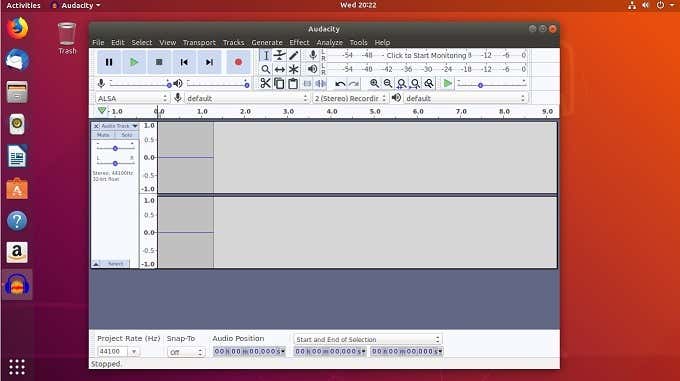Click Start Monitoring on recording meter

tap(426, 55)
